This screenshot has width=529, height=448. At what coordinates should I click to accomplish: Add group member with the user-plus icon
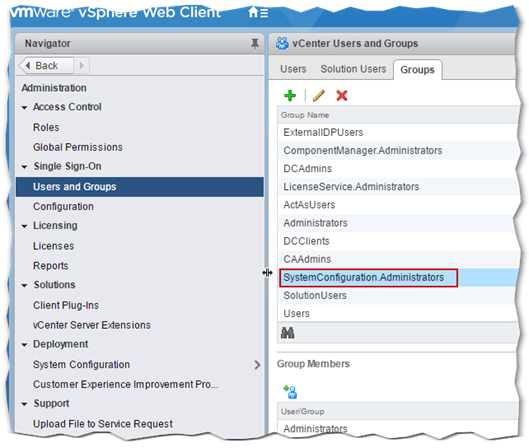(290, 392)
